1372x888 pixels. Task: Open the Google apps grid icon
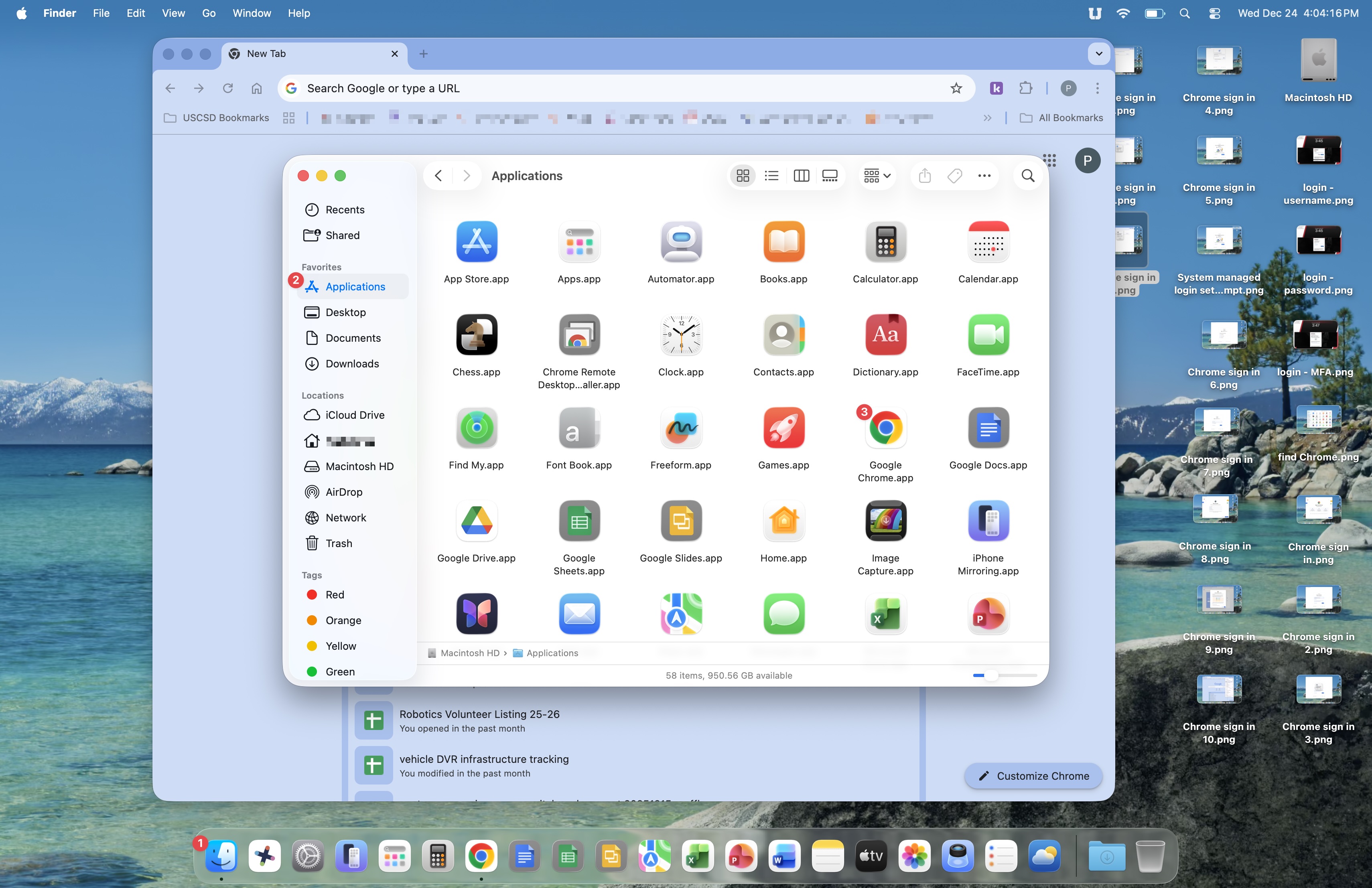tap(1050, 160)
